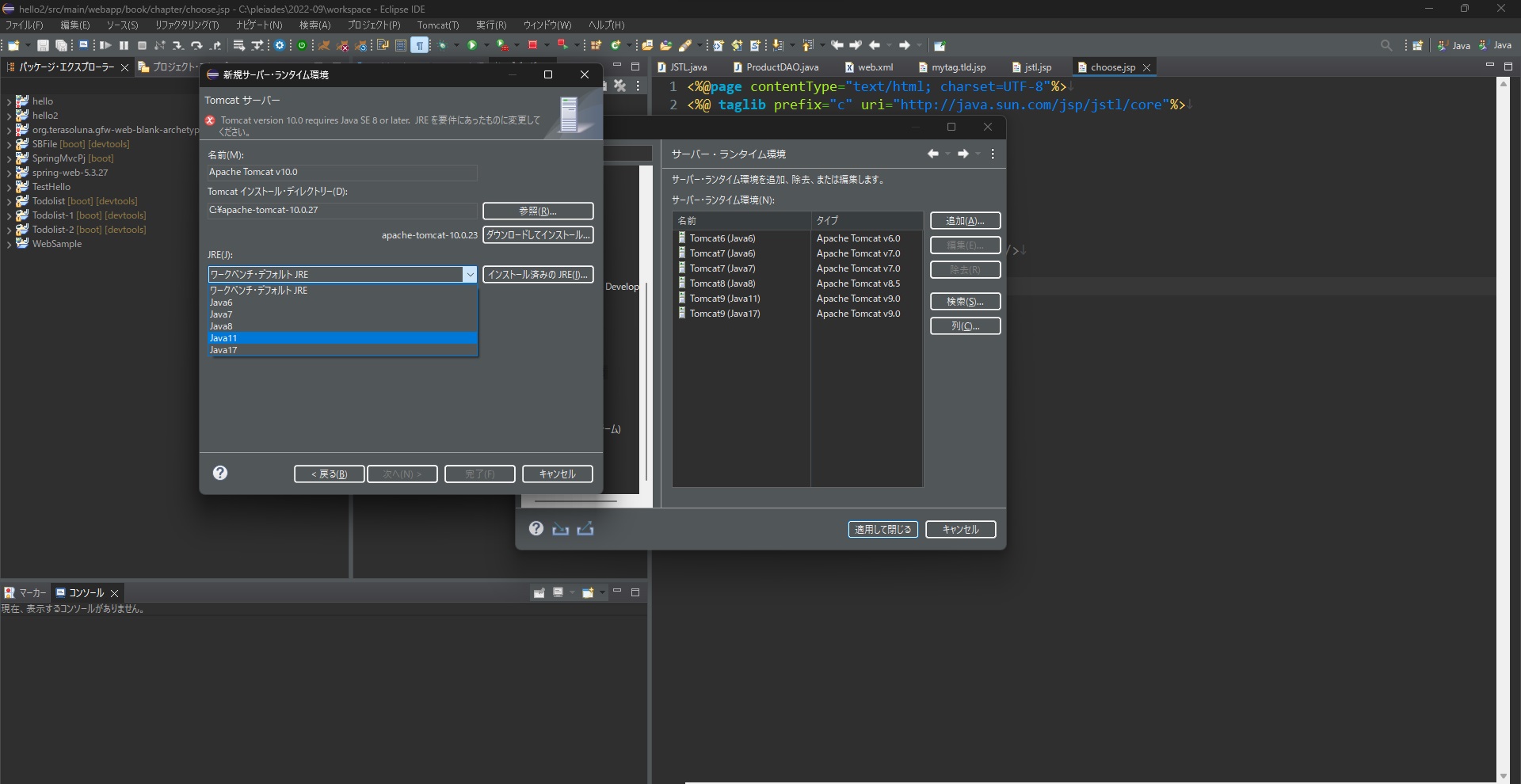This screenshot has height=784, width=1521.
Task: Stop Tomcat with the red cat icon
Action: click(344, 45)
